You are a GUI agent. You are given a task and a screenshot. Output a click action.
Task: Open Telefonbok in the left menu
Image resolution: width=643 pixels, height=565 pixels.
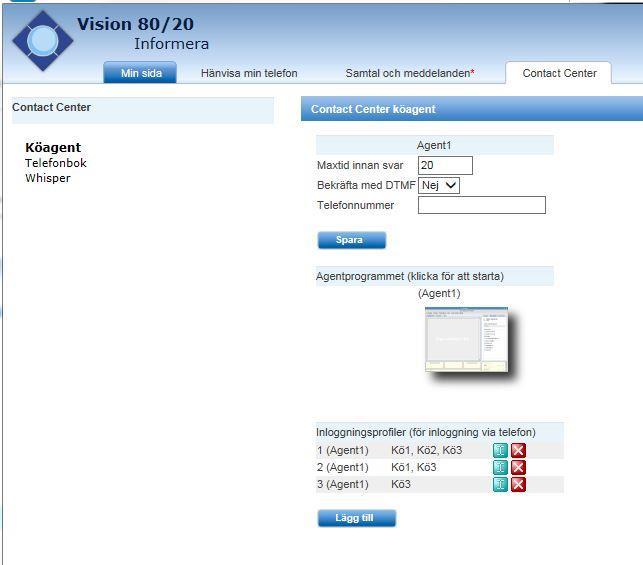pyautogui.click(x=56, y=163)
